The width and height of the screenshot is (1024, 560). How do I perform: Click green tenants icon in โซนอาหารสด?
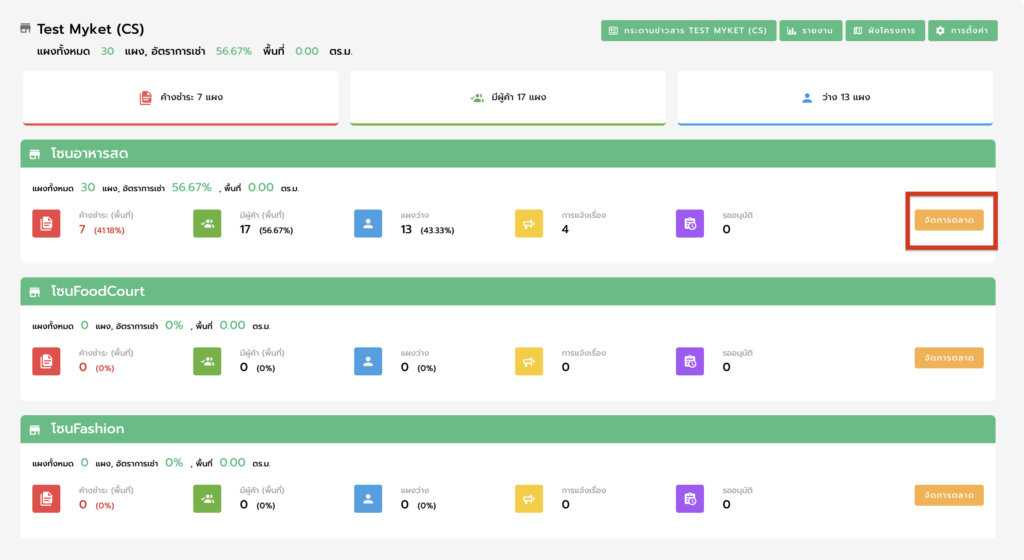[207, 224]
